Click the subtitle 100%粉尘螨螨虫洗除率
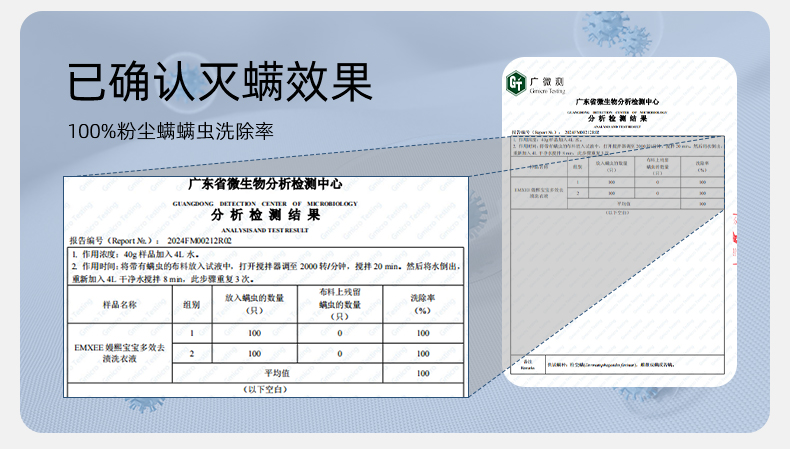The image size is (790, 449). point(170,132)
